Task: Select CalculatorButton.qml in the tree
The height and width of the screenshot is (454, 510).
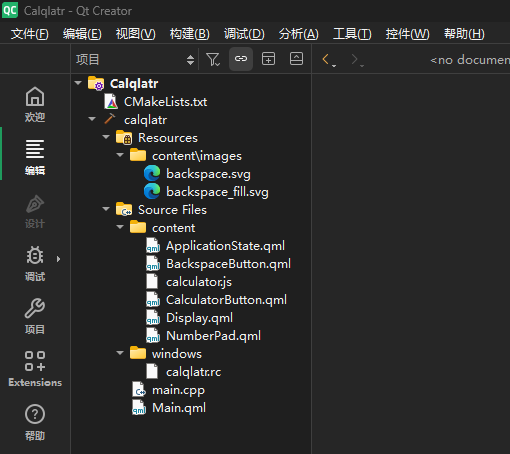Action: click(x=226, y=300)
